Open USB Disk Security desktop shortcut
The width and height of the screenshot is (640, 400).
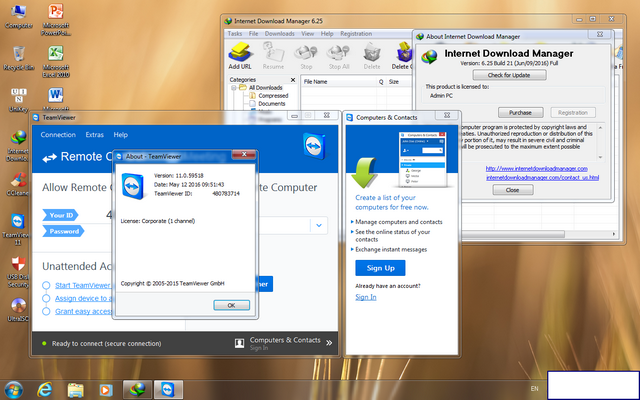(18, 271)
